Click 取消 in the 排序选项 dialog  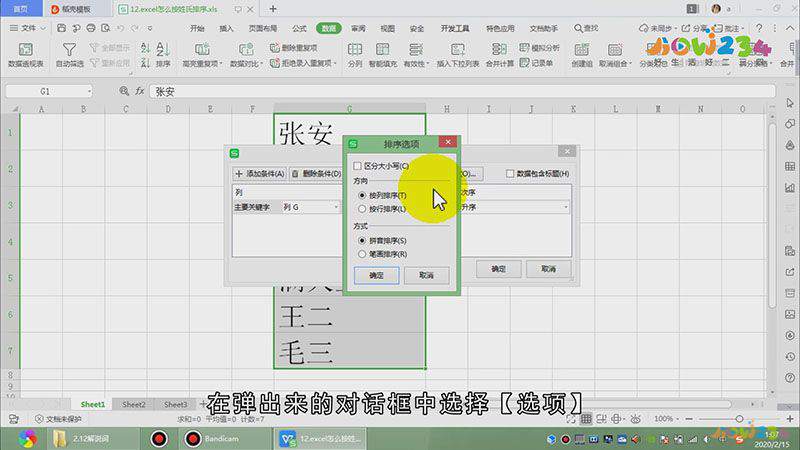tap(426, 276)
